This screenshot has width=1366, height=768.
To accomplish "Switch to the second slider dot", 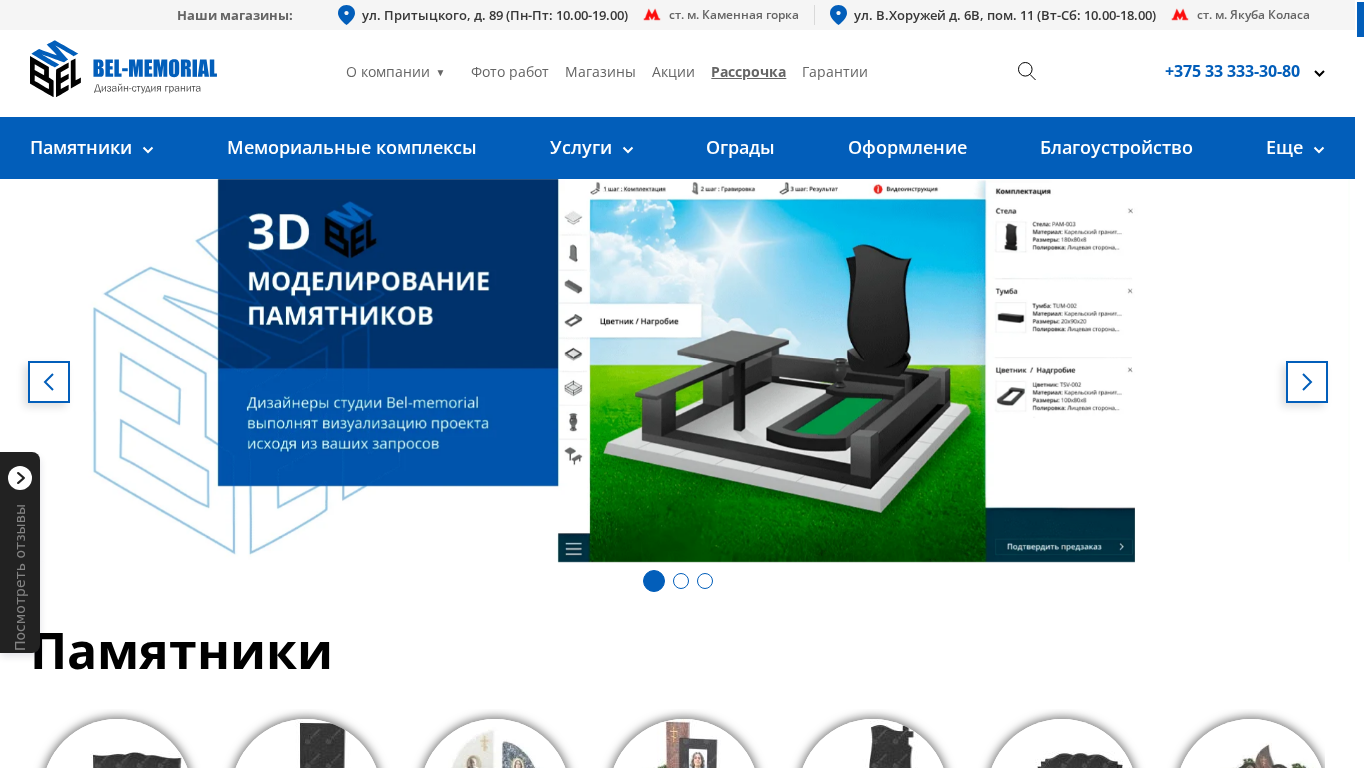I will tap(681, 581).
